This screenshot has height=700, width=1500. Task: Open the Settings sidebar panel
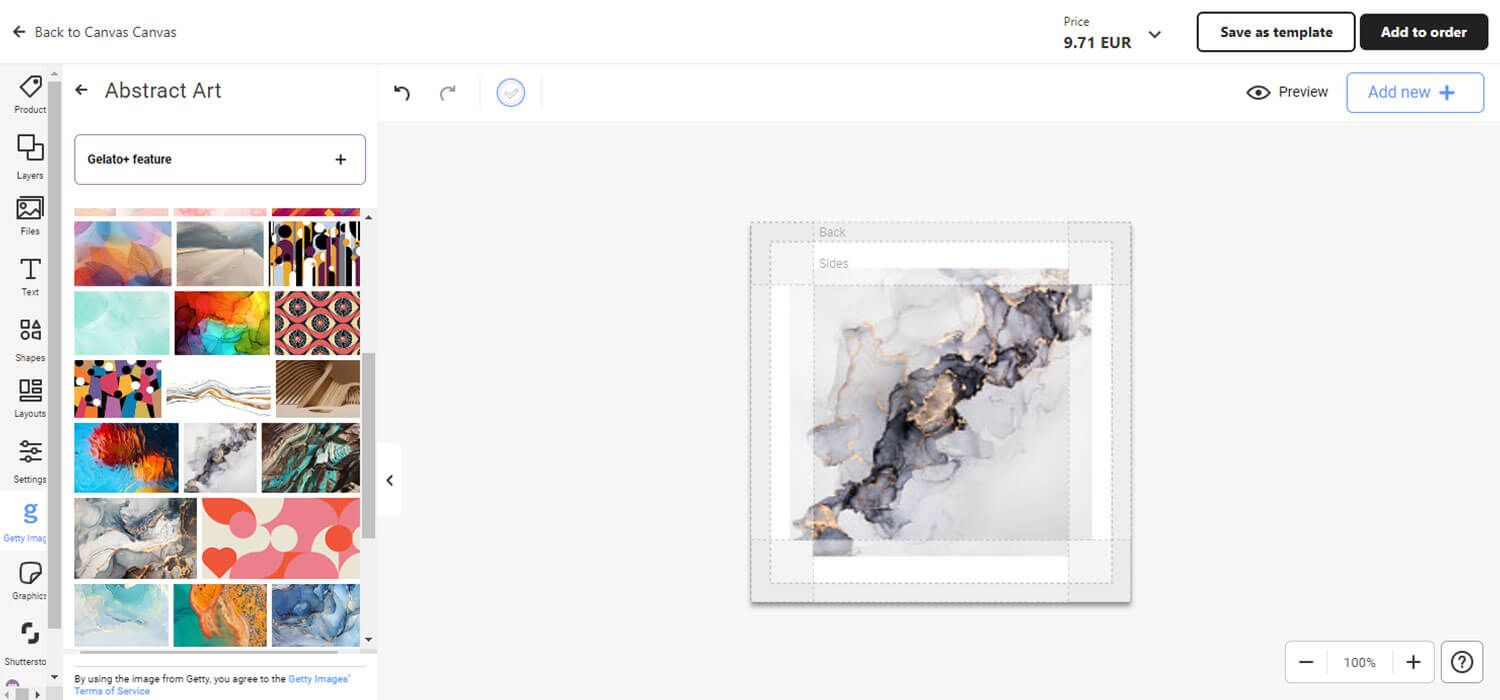point(30,460)
